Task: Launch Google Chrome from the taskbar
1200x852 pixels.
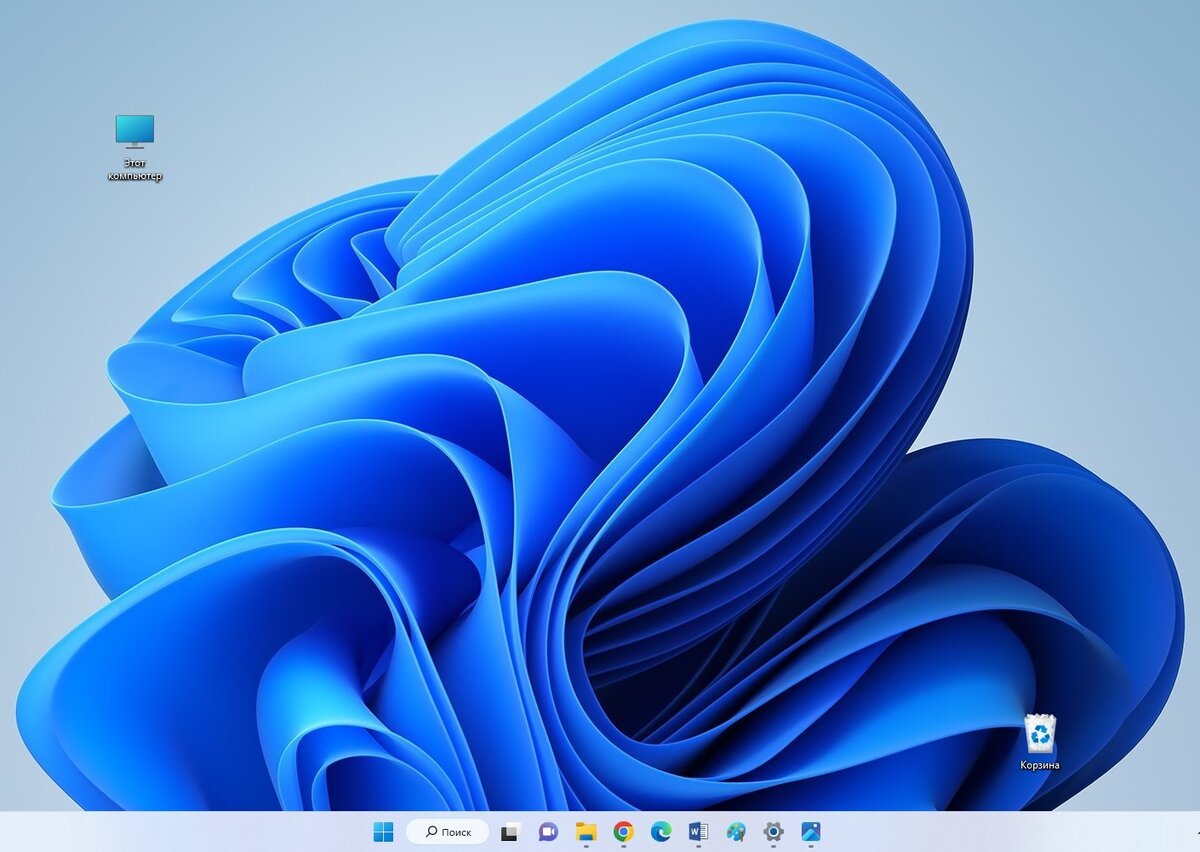Action: (623, 832)
